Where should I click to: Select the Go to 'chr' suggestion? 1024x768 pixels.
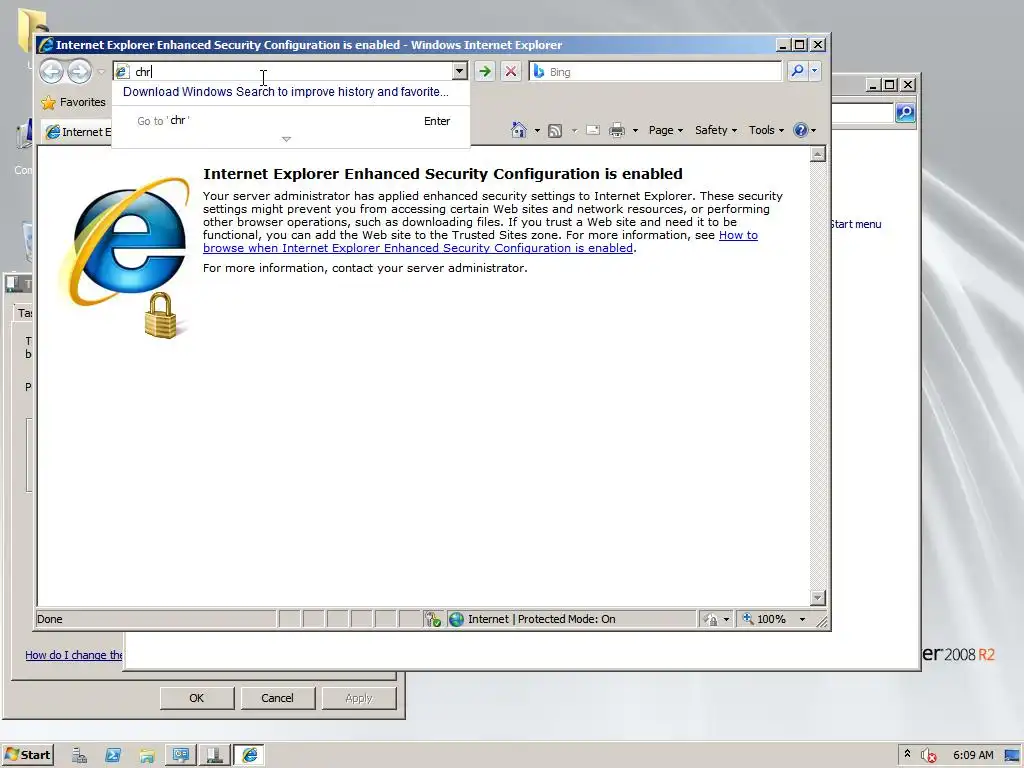[293, 121]
